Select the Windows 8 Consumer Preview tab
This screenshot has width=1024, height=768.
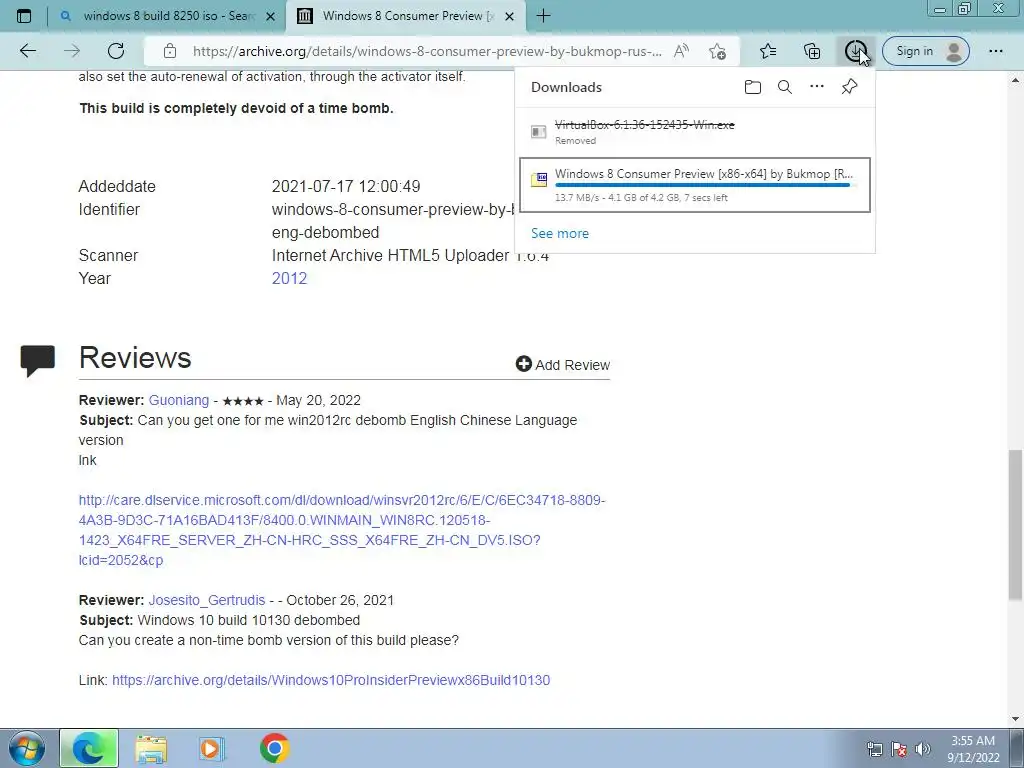[406, 16]
